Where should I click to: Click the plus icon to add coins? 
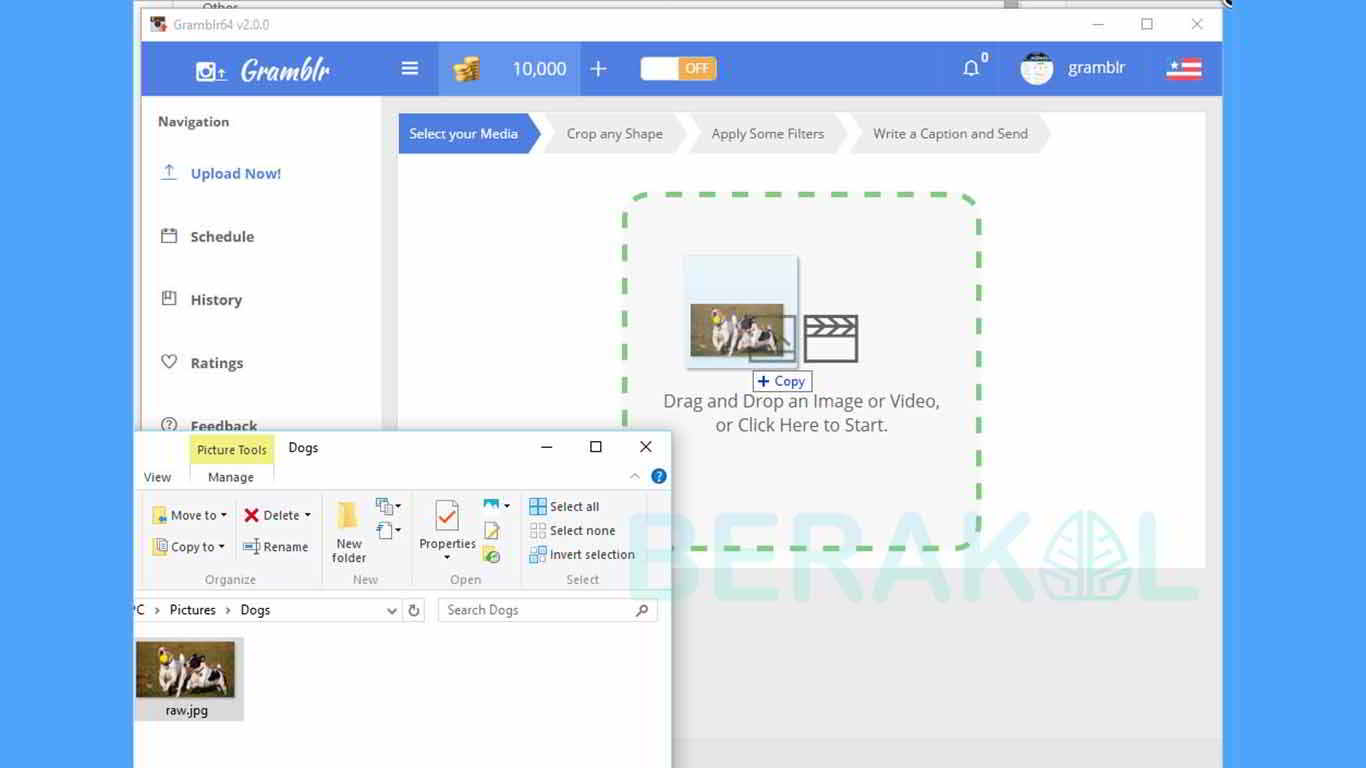point(598,68)
